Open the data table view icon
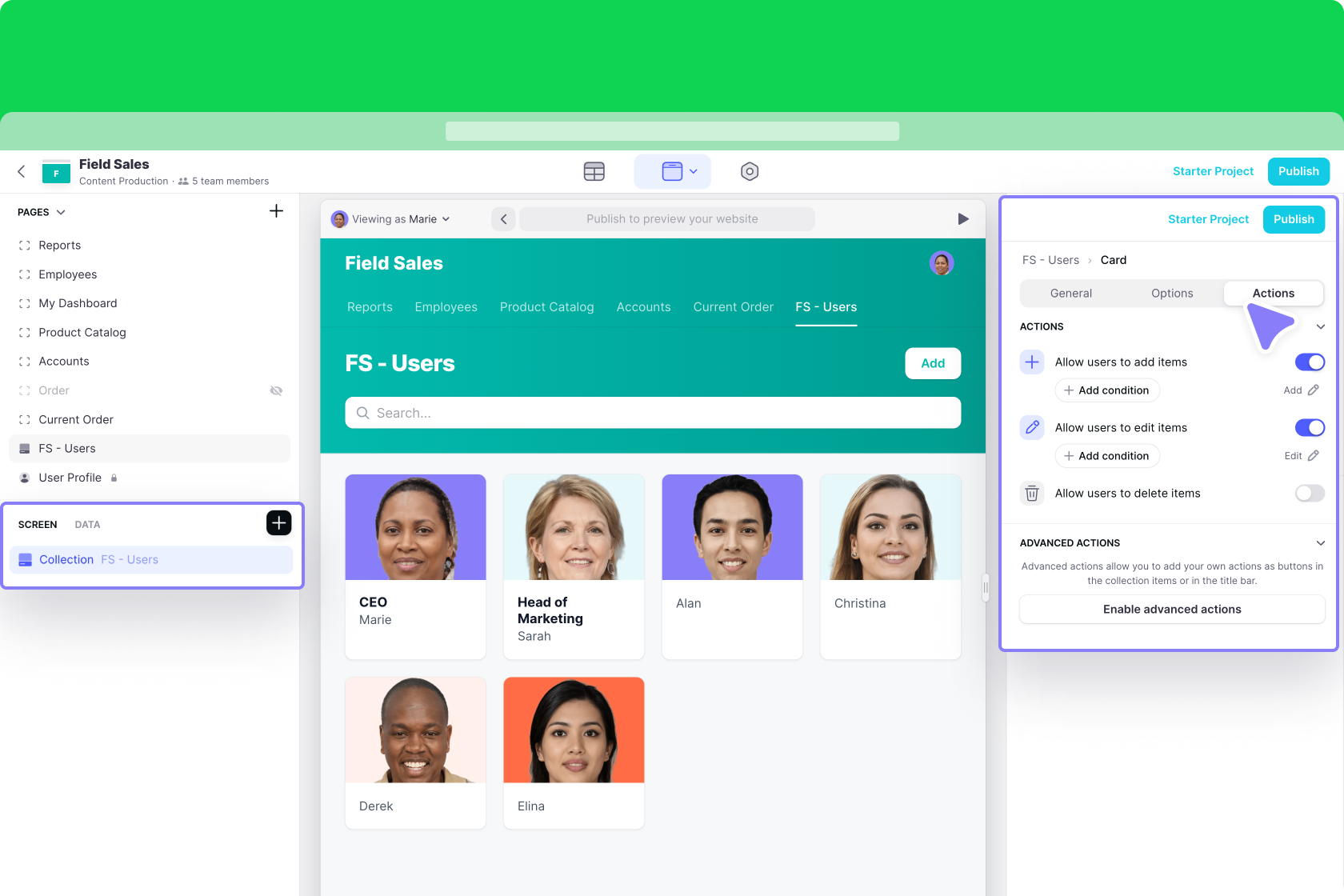 [x=594, y=171]
